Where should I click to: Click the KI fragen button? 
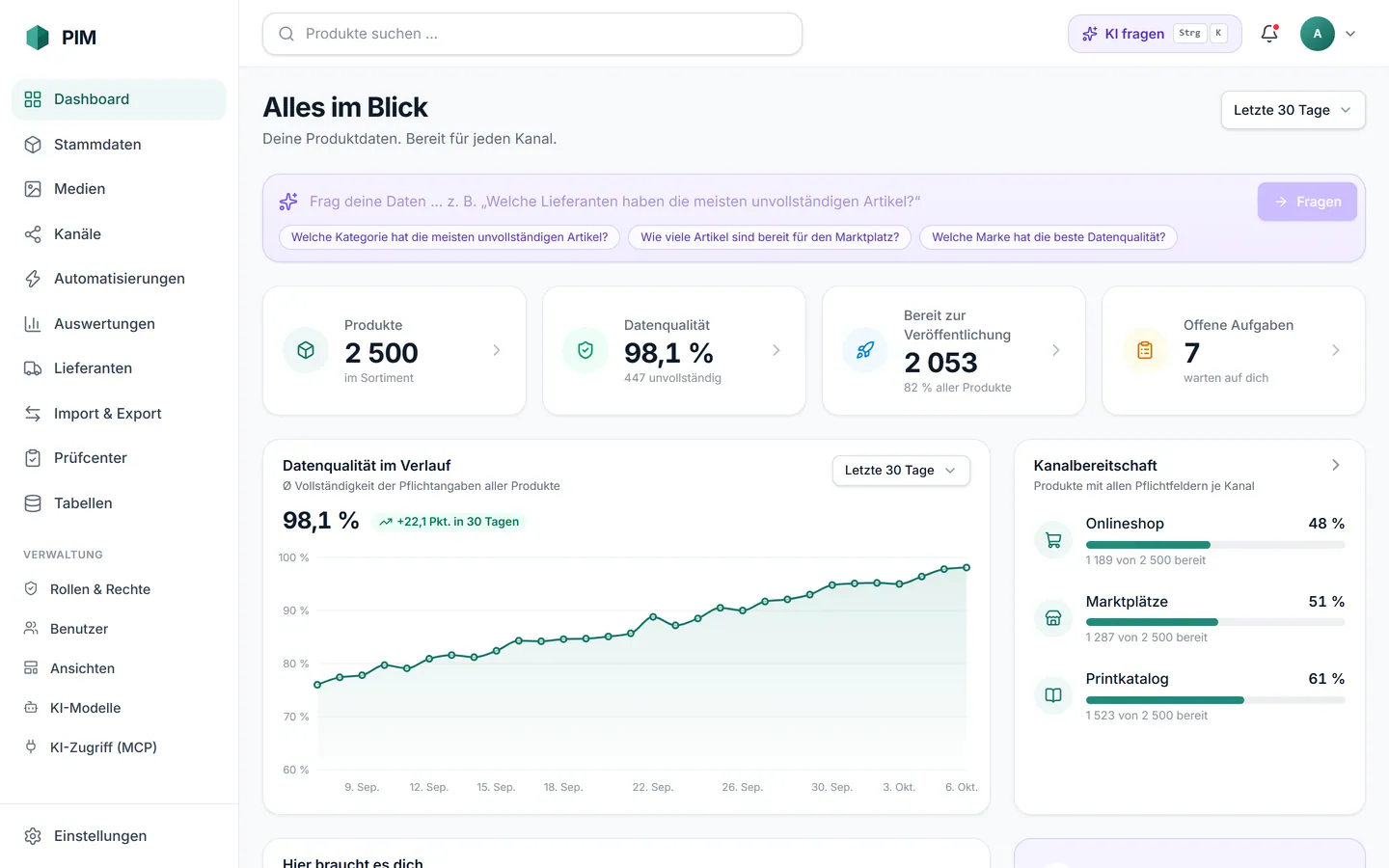click(x=1155, y=34)
